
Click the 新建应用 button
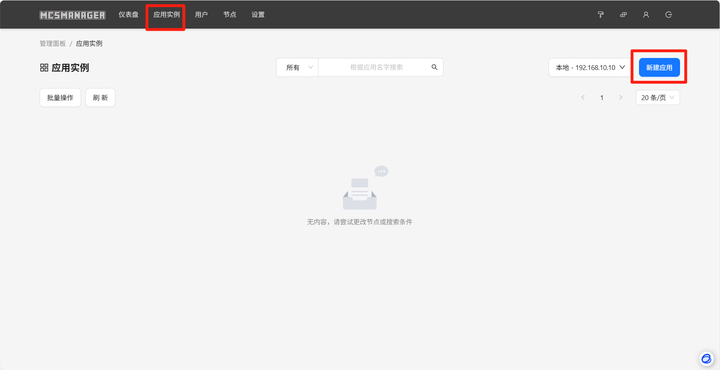(659, 67)
